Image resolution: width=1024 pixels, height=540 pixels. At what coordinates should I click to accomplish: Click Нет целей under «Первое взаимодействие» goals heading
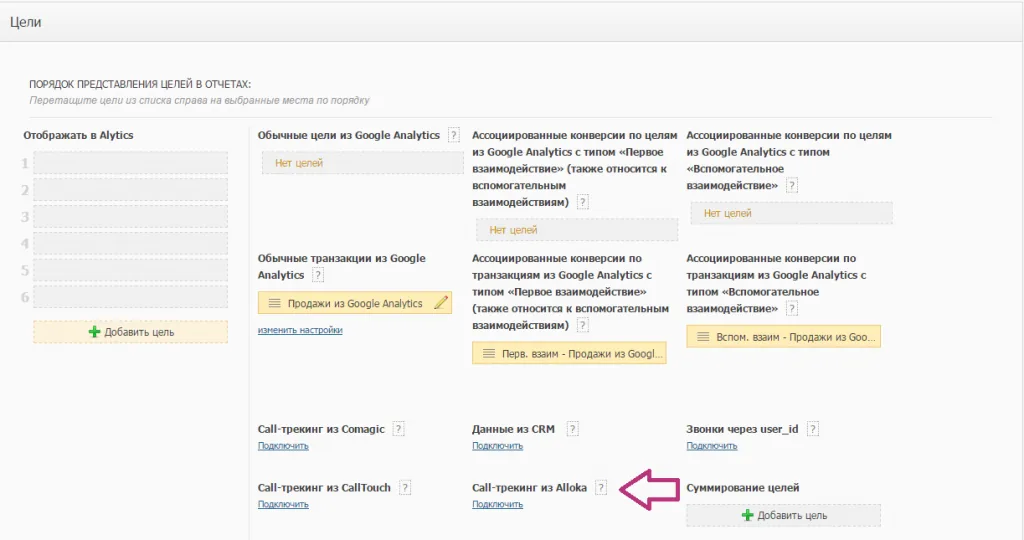pyautogui.click(x=577, y=230)
